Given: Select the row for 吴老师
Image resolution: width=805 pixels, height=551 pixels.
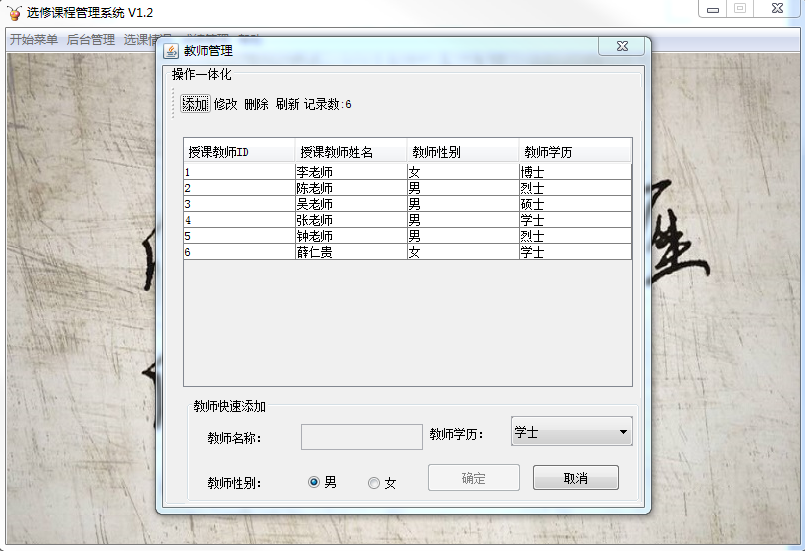Looking at the screenshot, I should coord(408,204).
